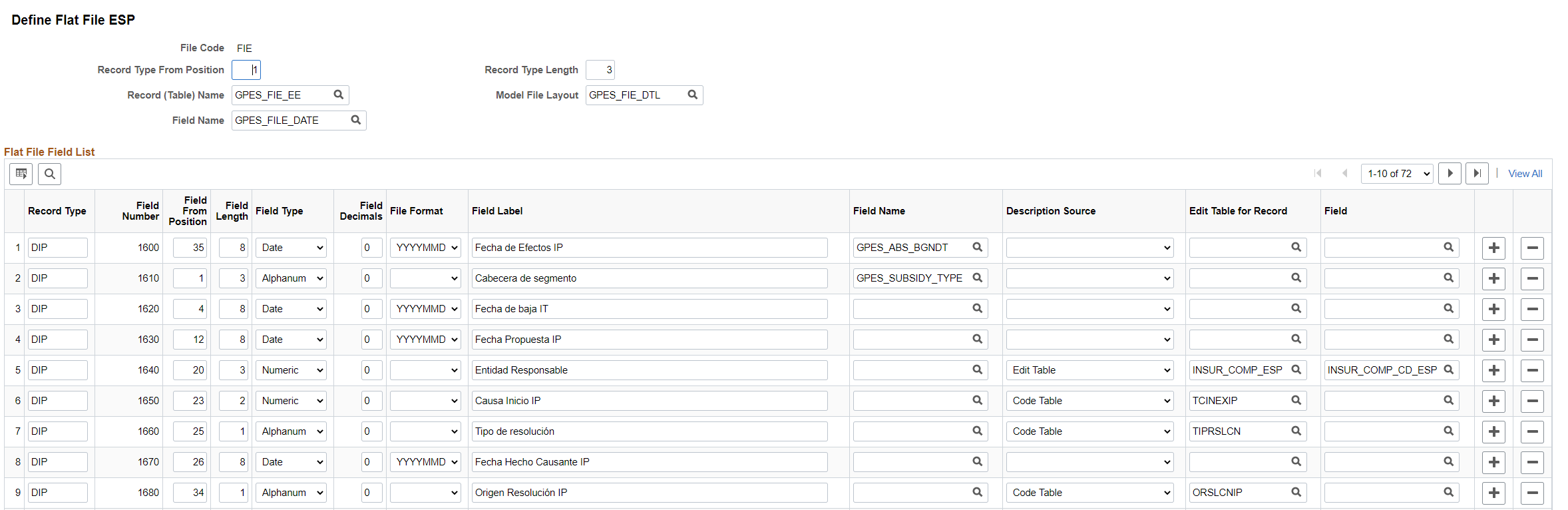Image resolution: width=1568 pixels, height=510 pixels.
Task: Click Field Number 1680 text
Action: [x=148, y=493]
